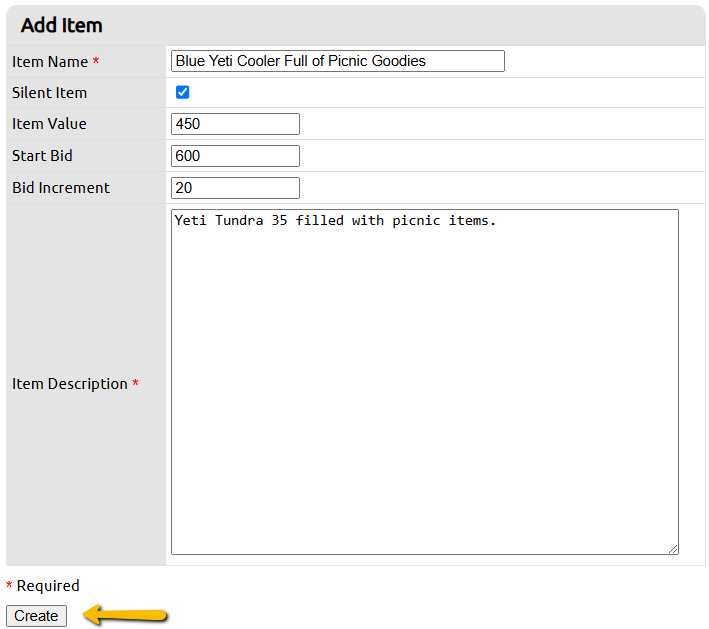Select the Bid Increment field showing 20
Image resolution: width=709 pixels, height=629 pixels.
pyautogui.click(x=235, y=188)
